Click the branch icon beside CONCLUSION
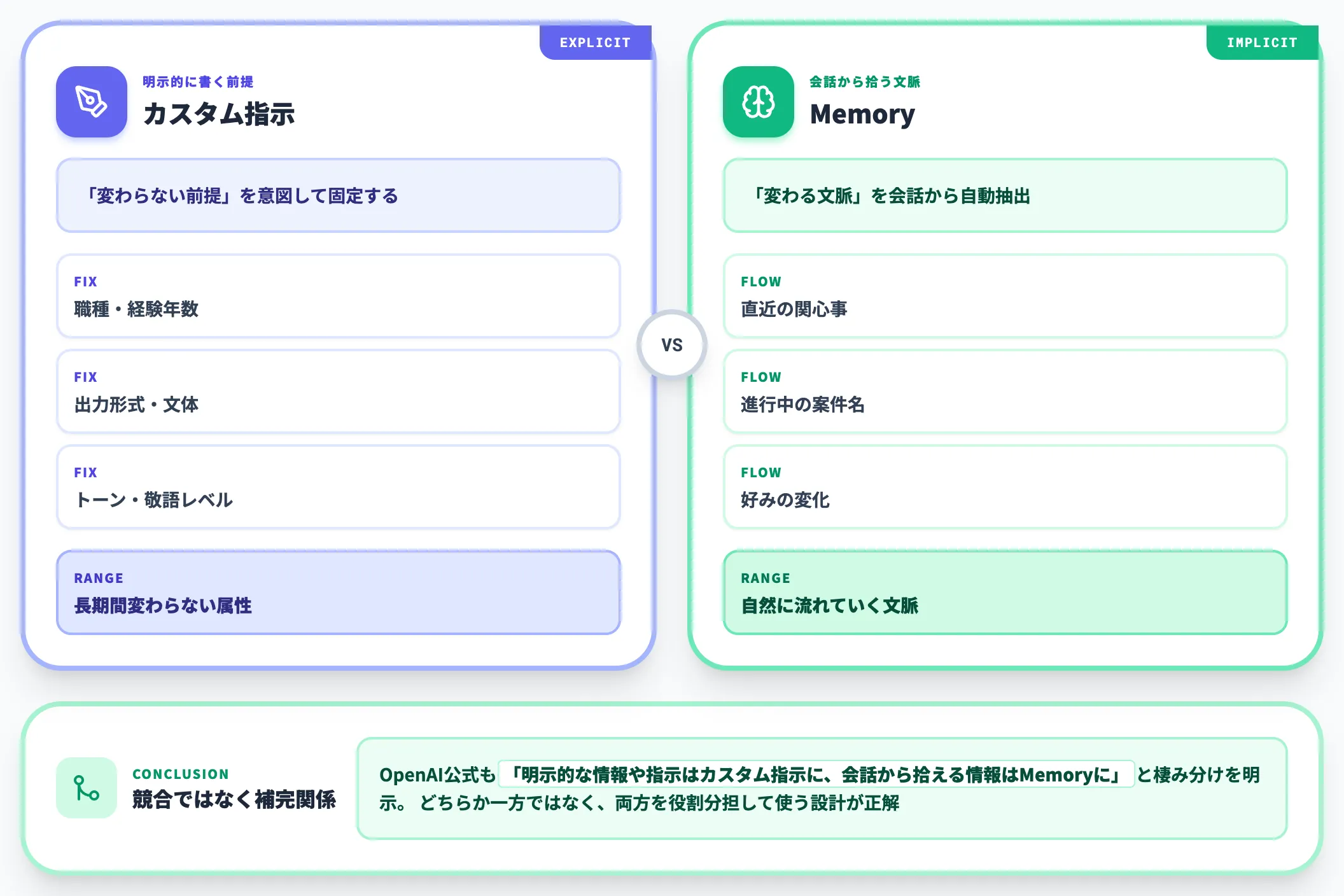The width and height of the screenshot is (1344, 896). 87,788
